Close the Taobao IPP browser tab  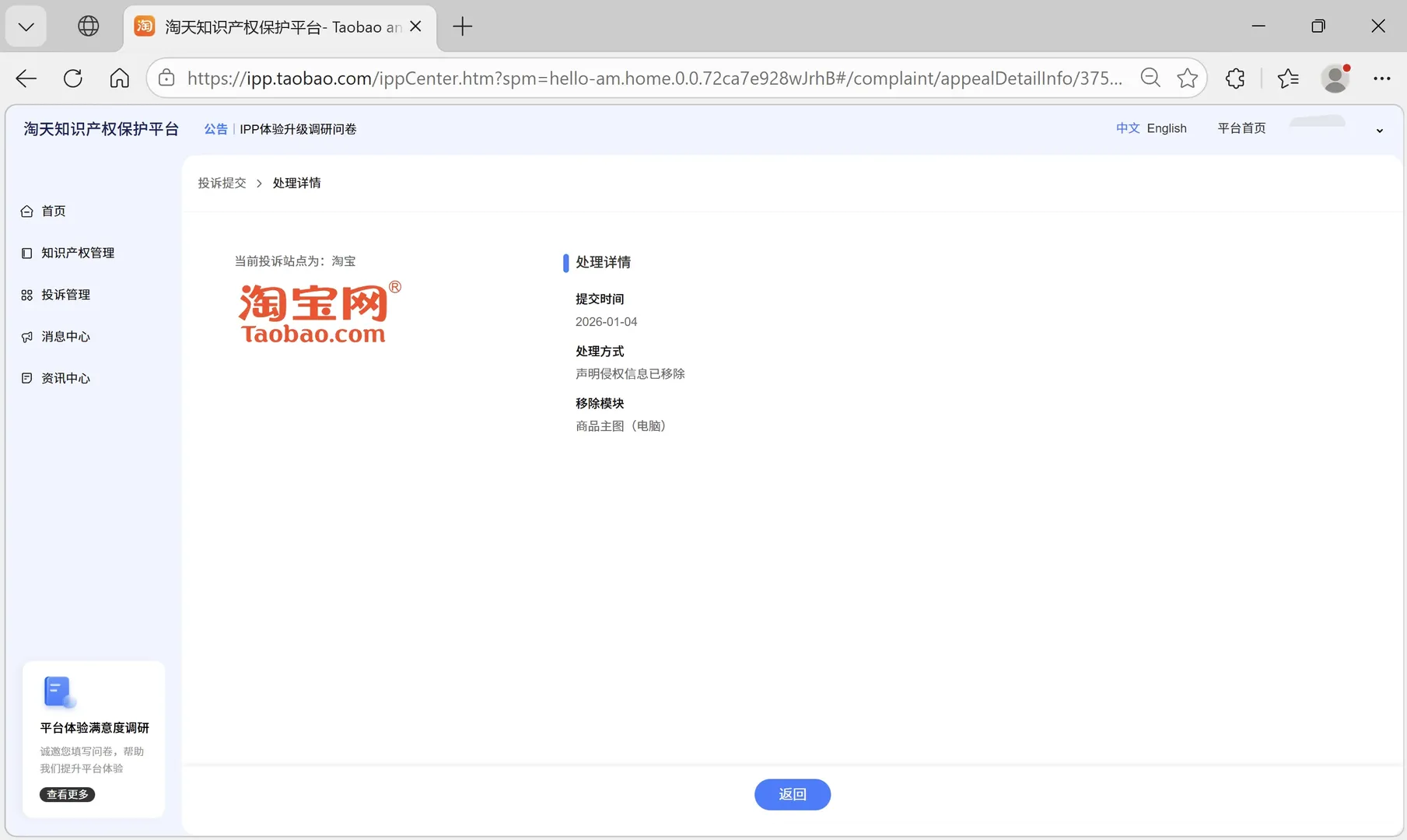[x=415, y=26]
